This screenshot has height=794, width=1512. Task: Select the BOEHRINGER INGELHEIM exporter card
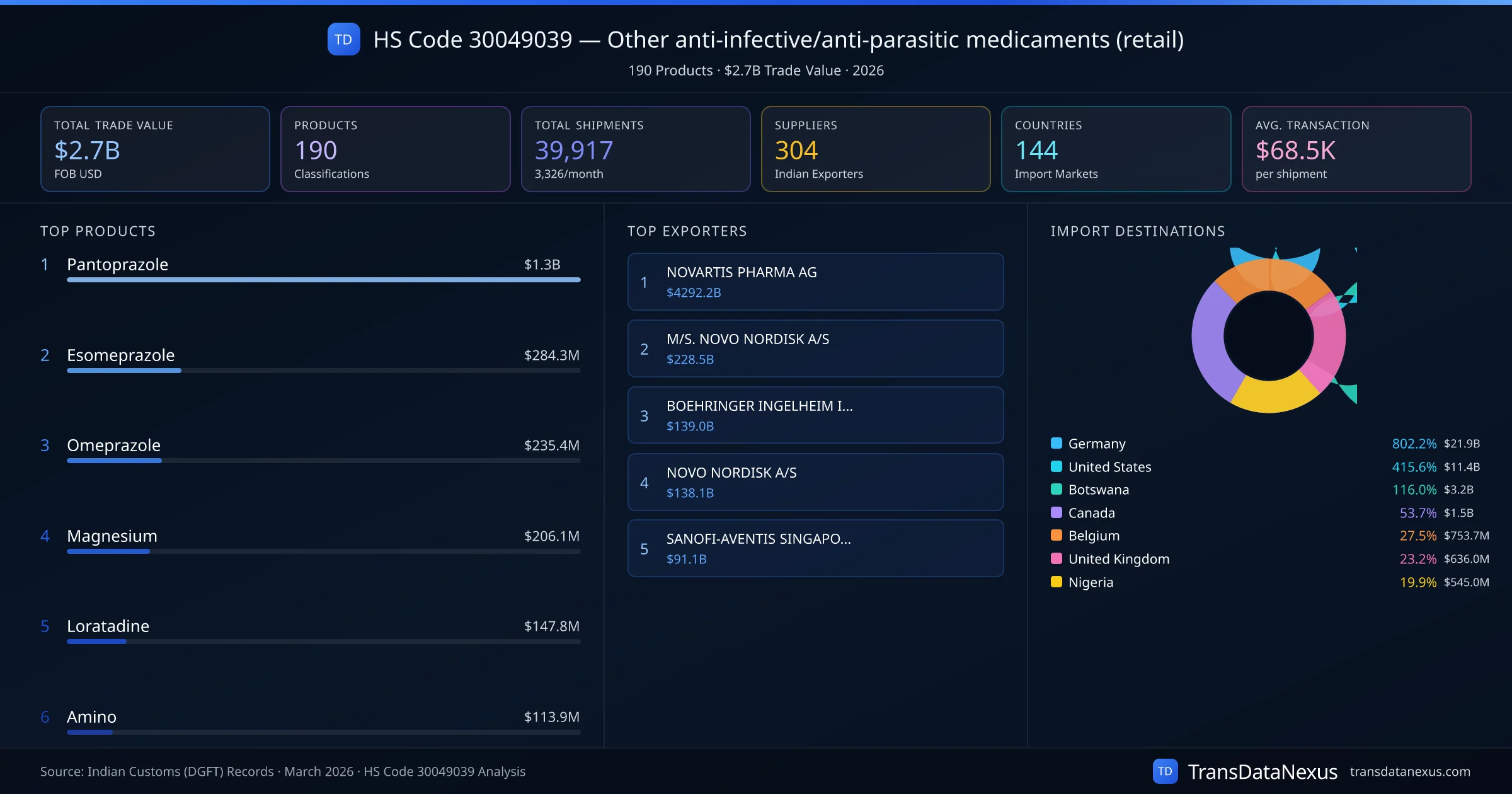point(815,415)
